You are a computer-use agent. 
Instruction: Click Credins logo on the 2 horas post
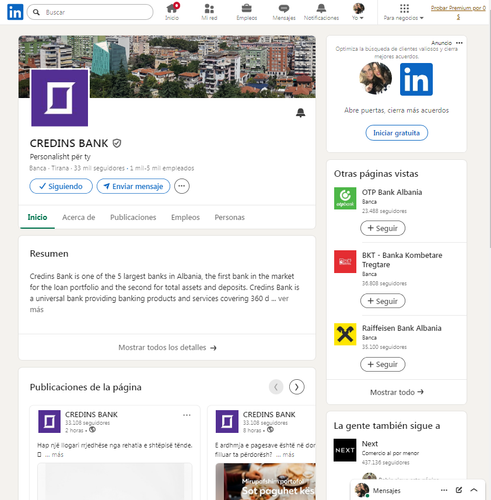click(x=49, y=422)
